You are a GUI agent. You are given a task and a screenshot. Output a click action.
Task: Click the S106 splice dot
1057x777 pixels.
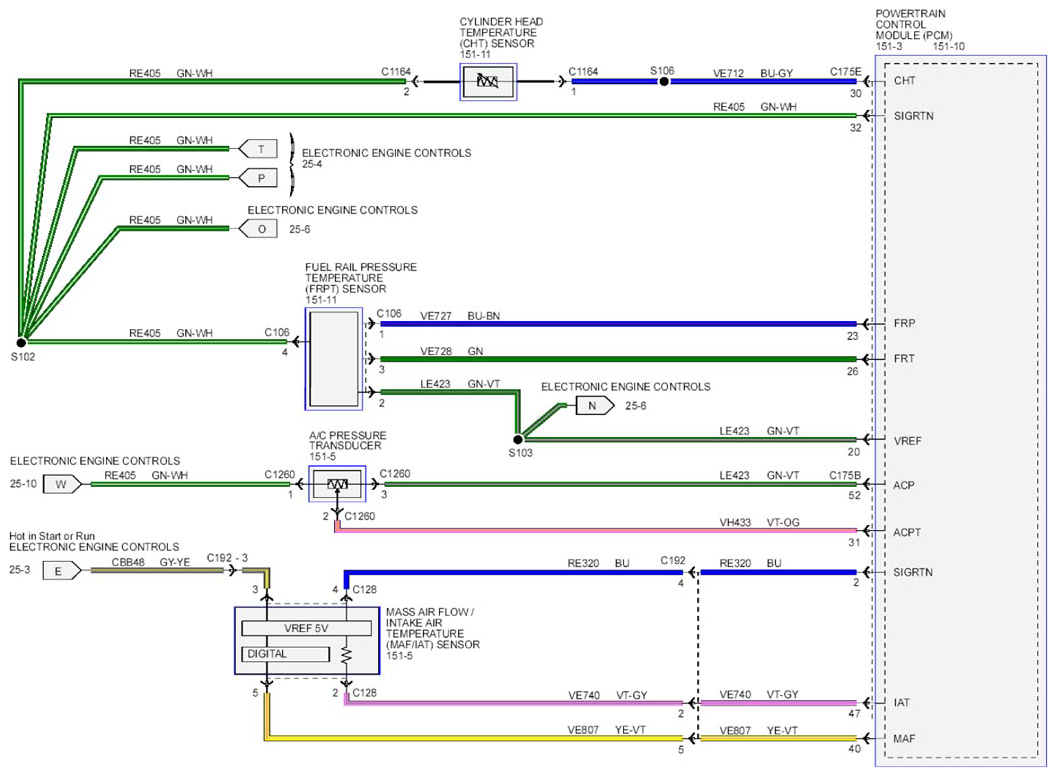(x=664, y=82)
